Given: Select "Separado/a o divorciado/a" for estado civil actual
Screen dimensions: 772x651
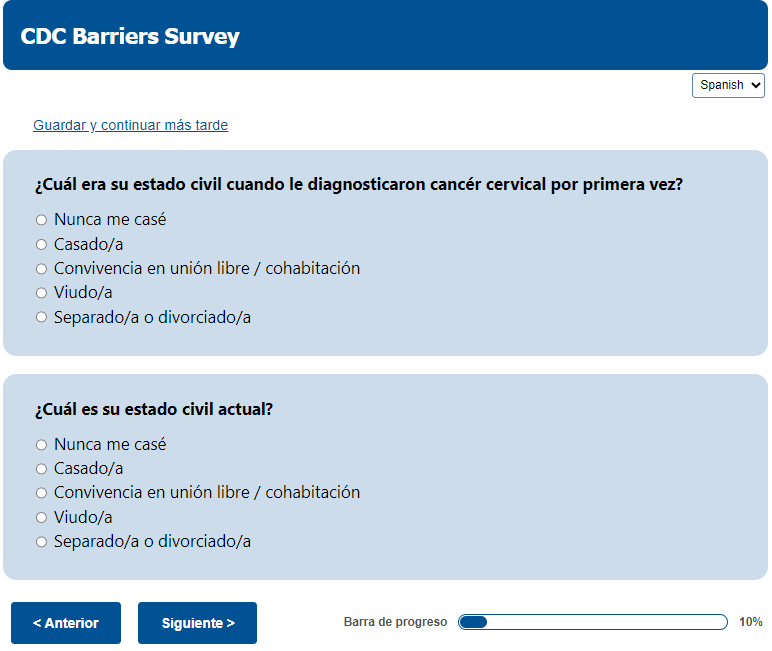Looking at the screenshot, I should [42, 542].
